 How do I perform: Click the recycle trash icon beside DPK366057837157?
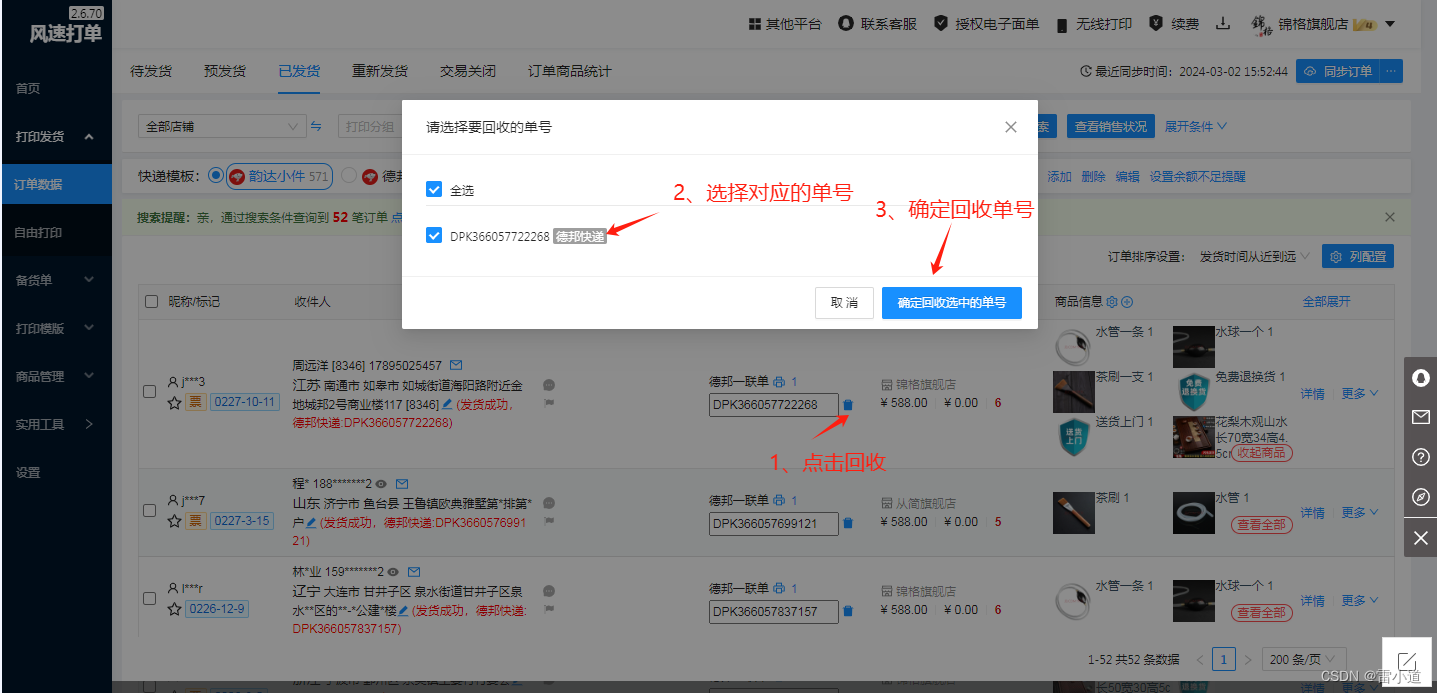tap(848, 611)
